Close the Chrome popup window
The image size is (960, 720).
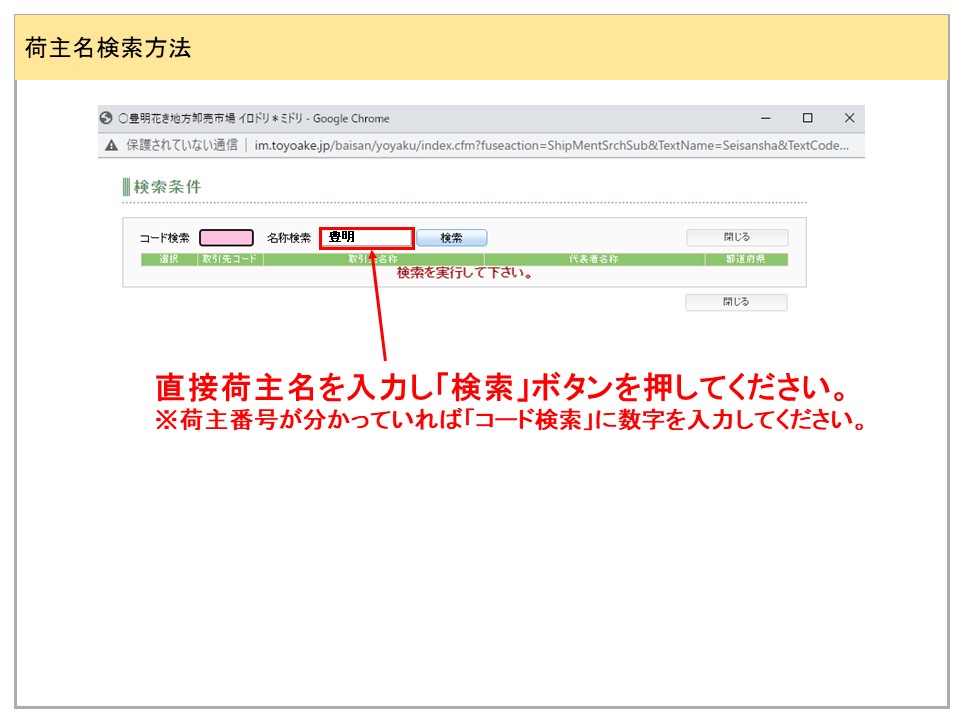point(849,118)
